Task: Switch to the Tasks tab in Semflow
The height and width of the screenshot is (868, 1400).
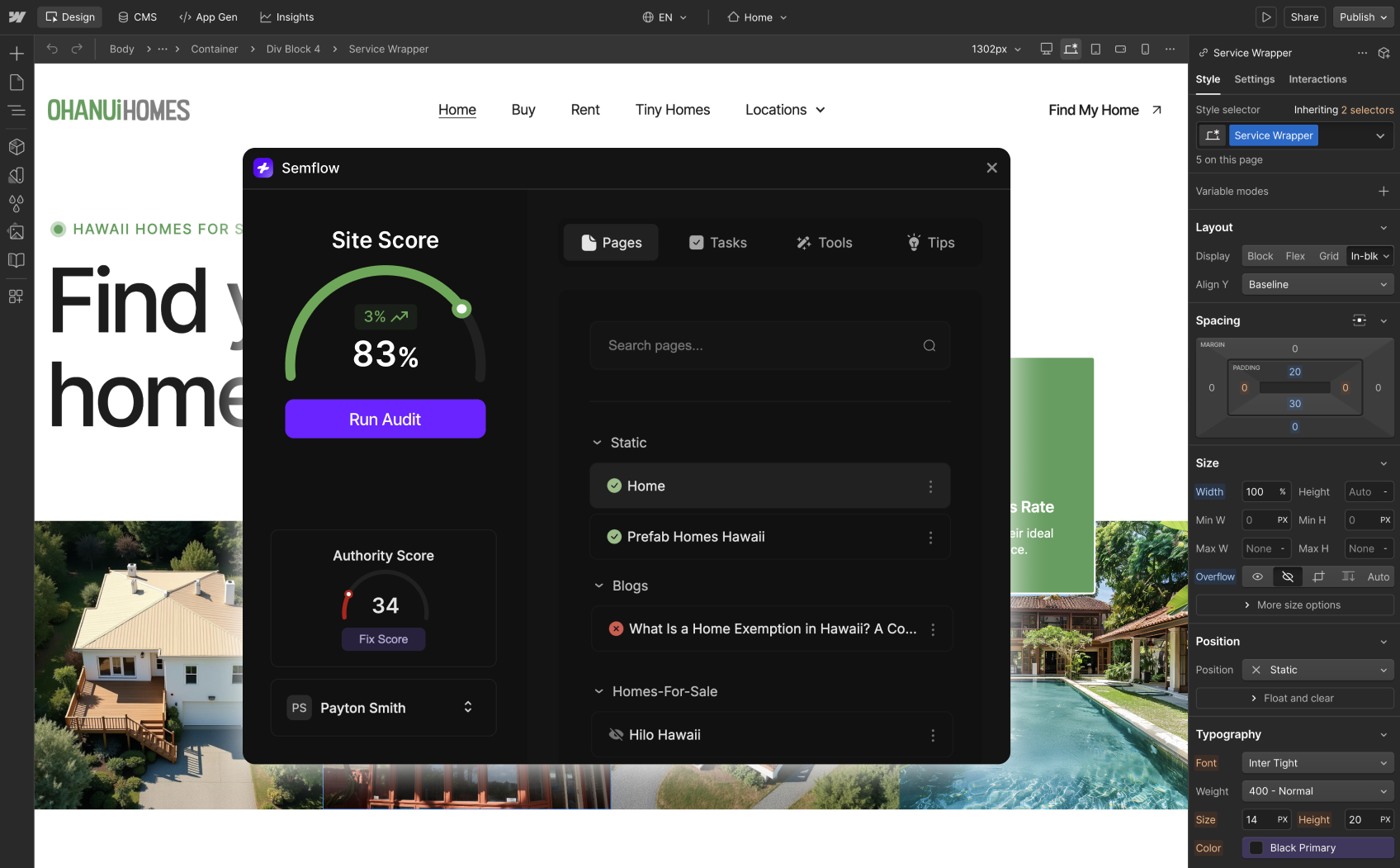Action: (718, 243)
